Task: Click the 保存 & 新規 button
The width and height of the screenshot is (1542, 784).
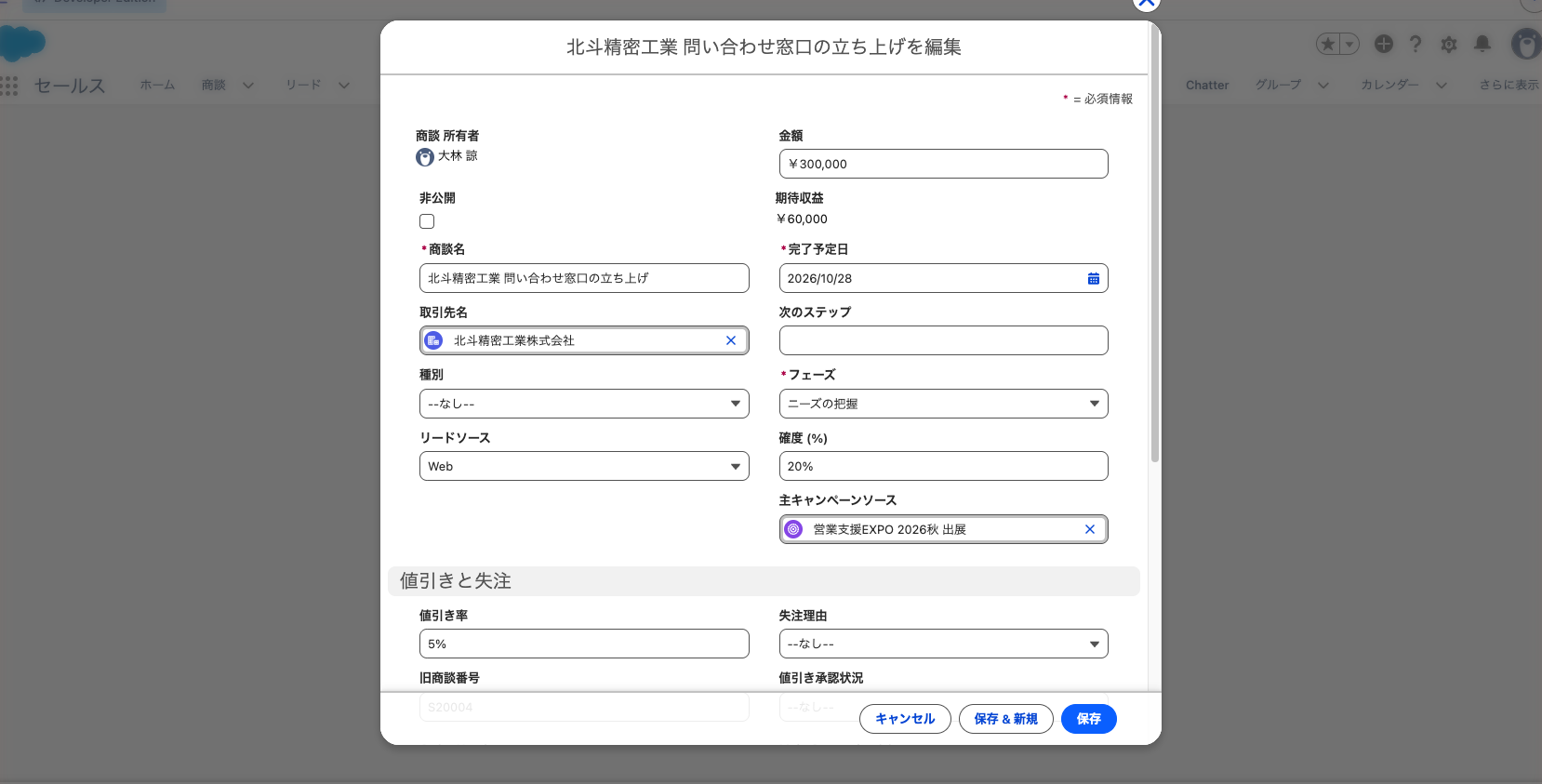Action: [x=1006, y=719]
